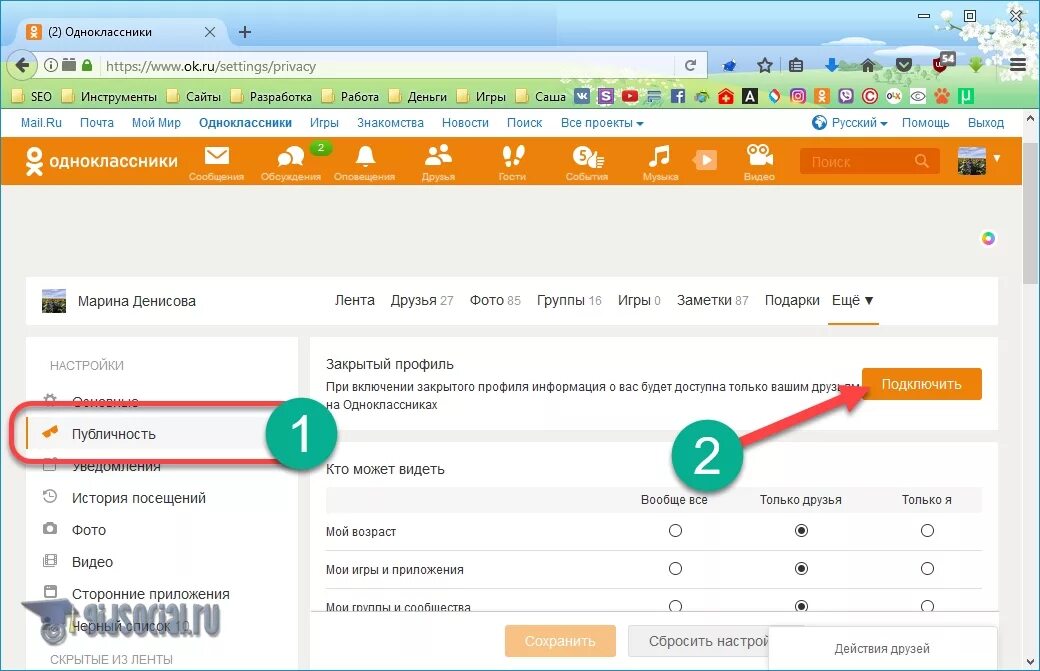
Task: Select Вообще все for Мои игры и приложения
Action: click(675, 568)
